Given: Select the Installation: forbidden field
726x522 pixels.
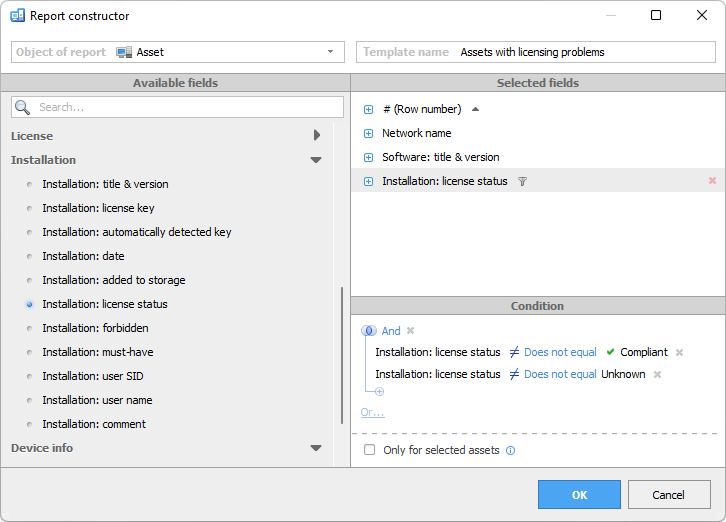Looking at the screenshot, I should [x=95, y=328].
